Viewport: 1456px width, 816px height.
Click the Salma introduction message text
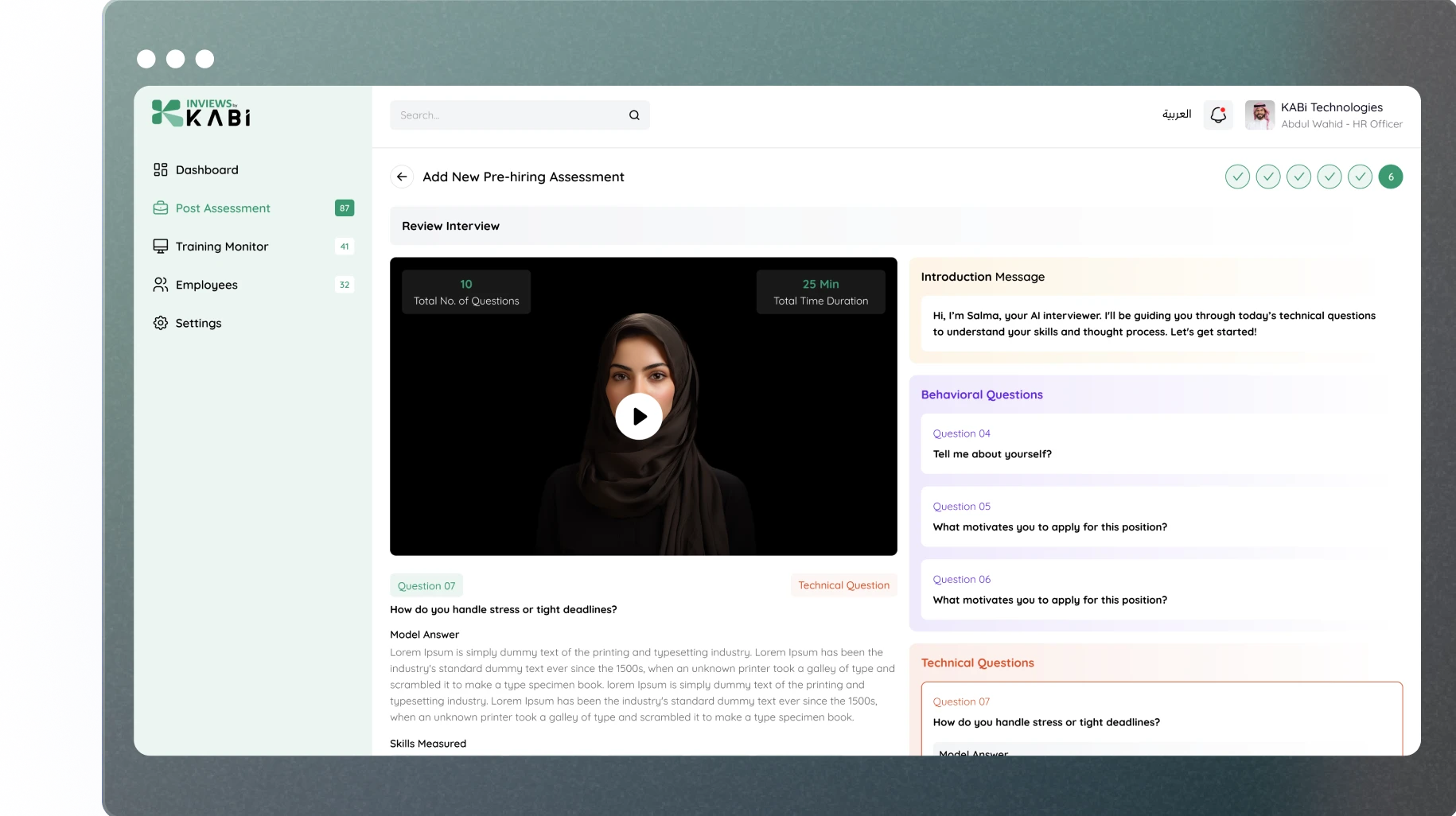(1154, 324)
